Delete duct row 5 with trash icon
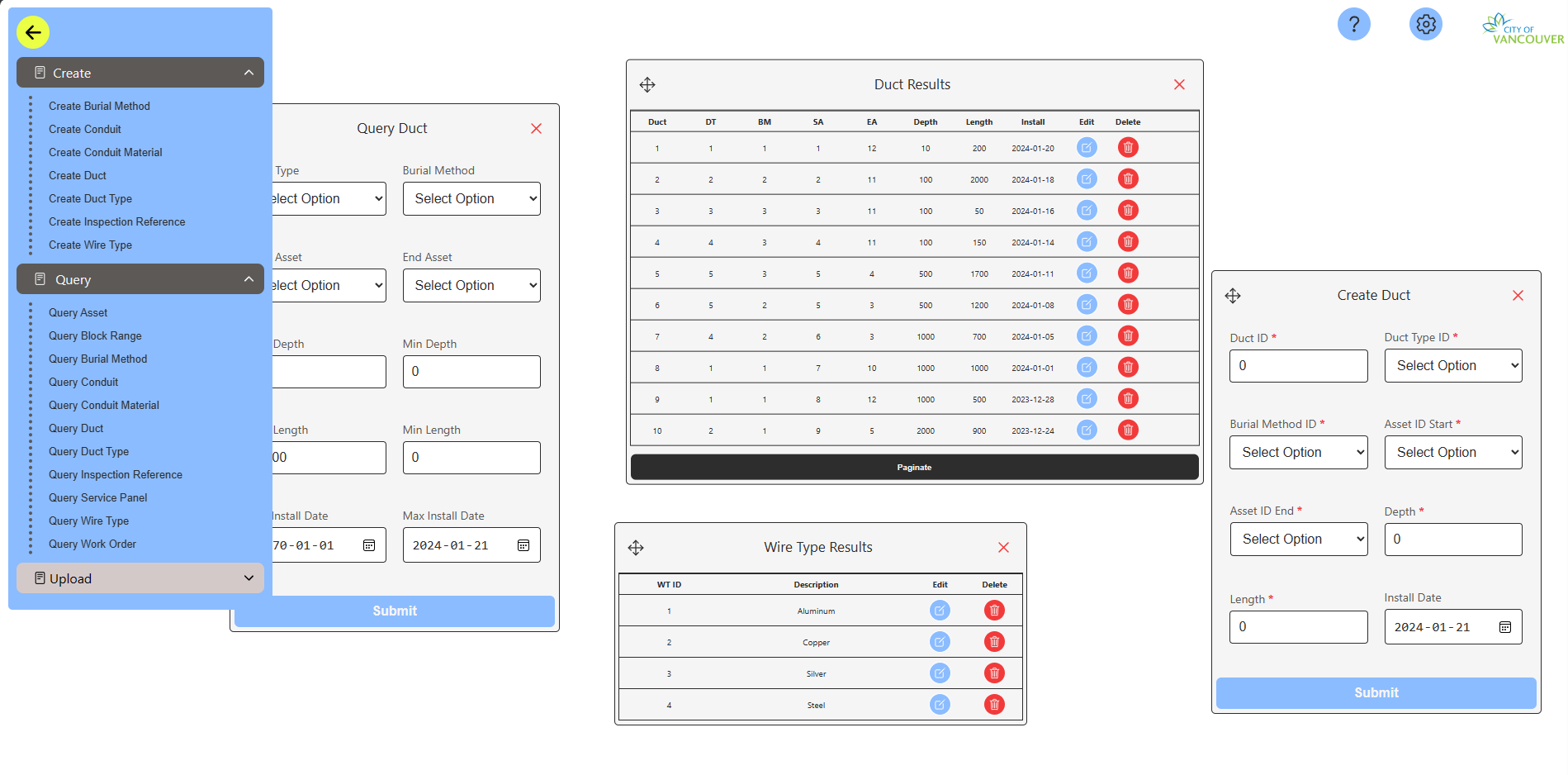 [x=1128, y=273]
